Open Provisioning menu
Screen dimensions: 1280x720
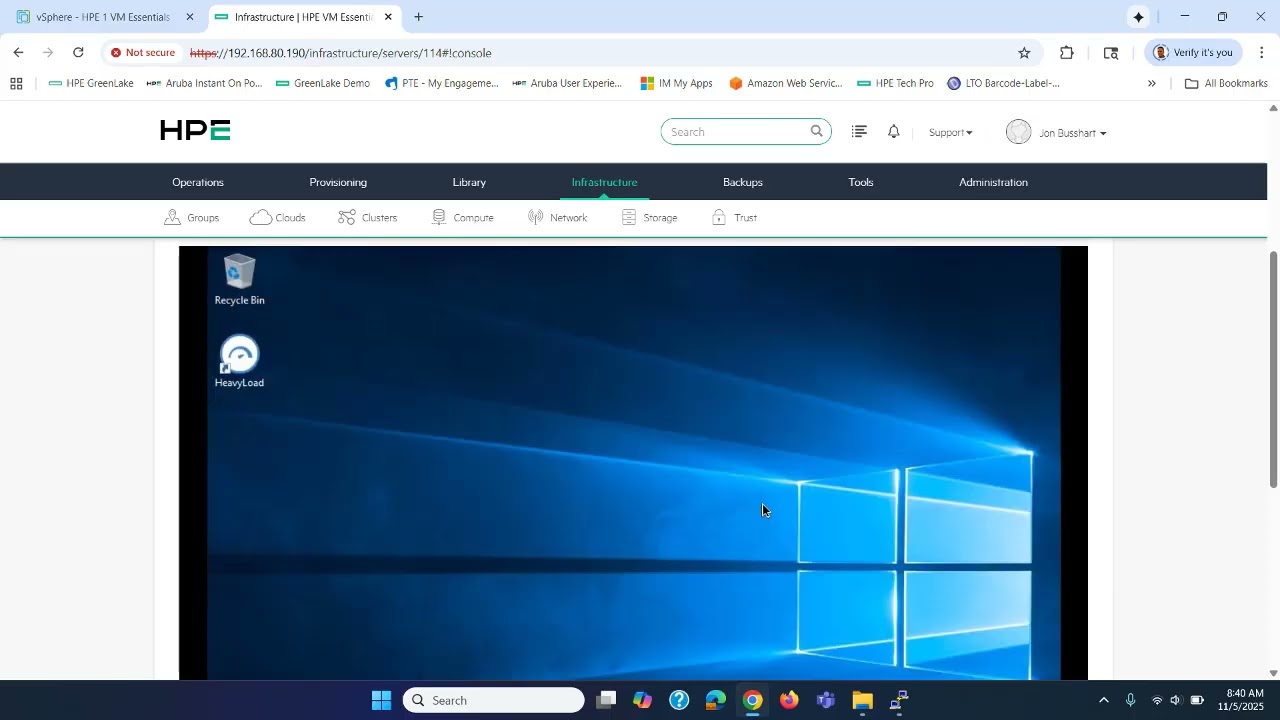click(338, 182)
